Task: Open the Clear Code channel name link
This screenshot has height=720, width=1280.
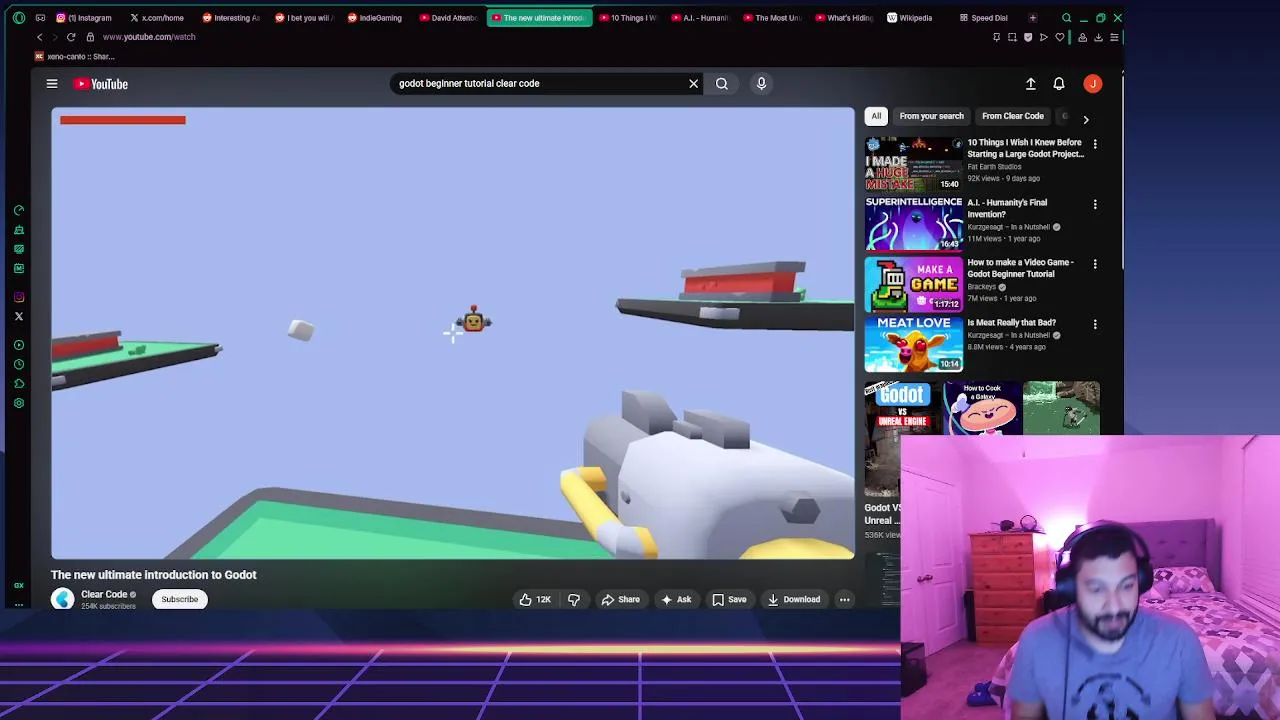Action: pyautogui.click(x=104, y=594)
